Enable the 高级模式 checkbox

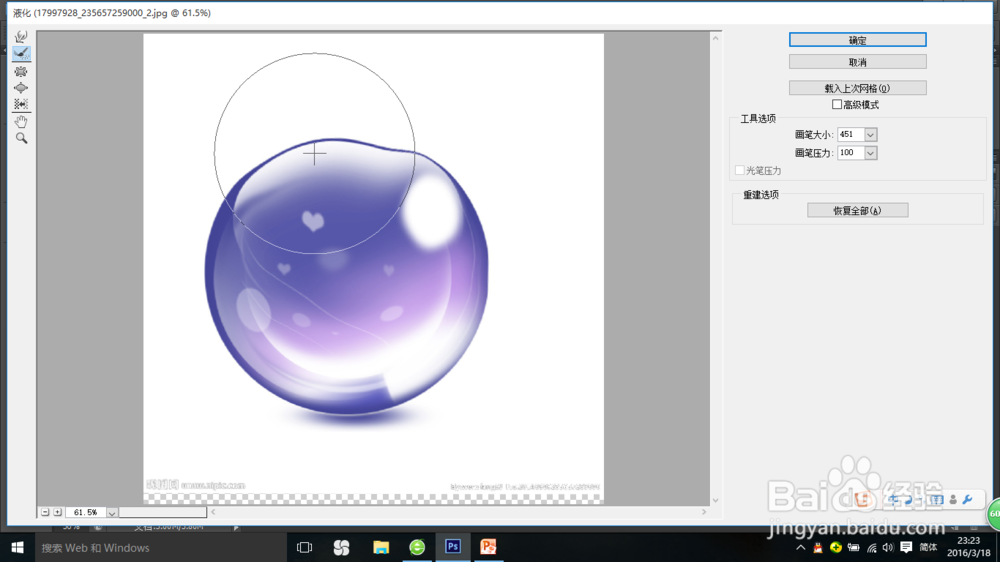pyautogui.click(x=837, y=105)
